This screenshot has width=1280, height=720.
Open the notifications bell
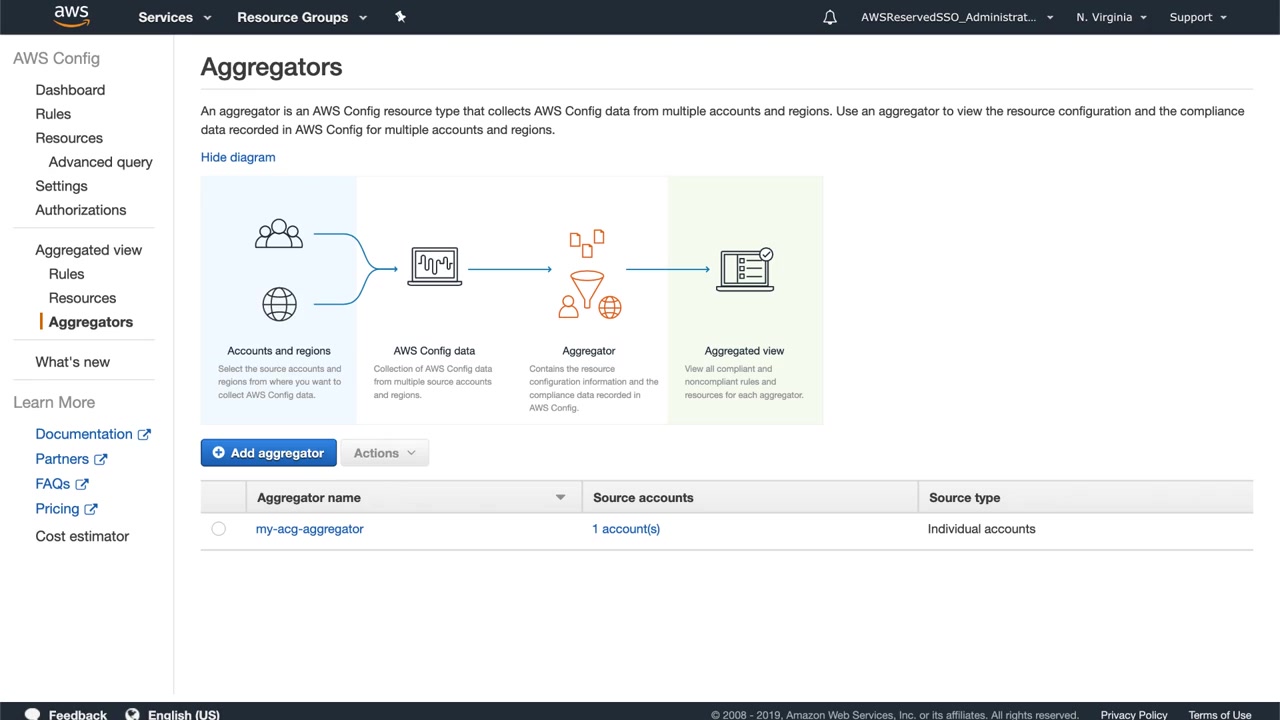tap(830, 17)
